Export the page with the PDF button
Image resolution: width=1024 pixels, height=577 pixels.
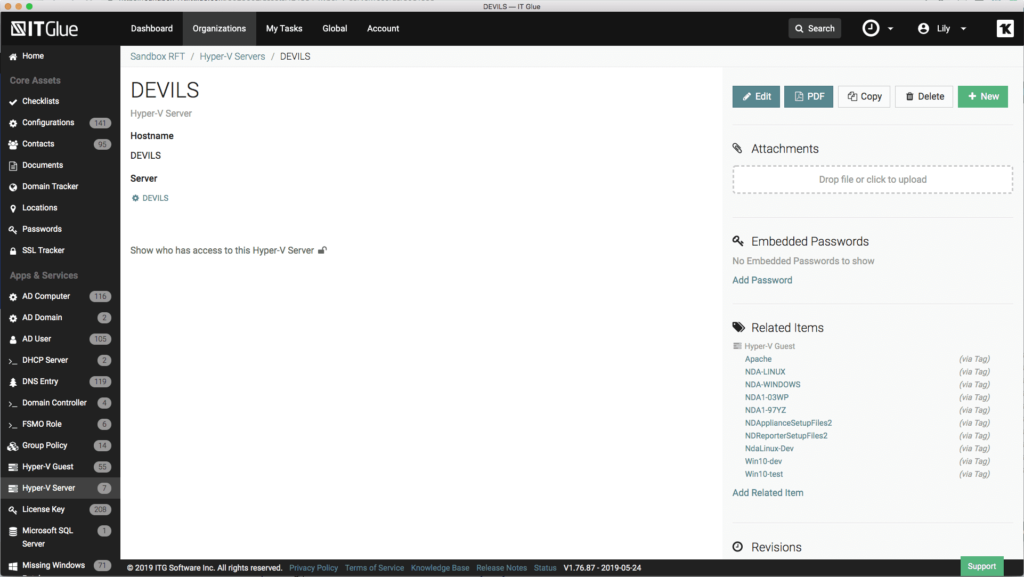pos(808,97)
